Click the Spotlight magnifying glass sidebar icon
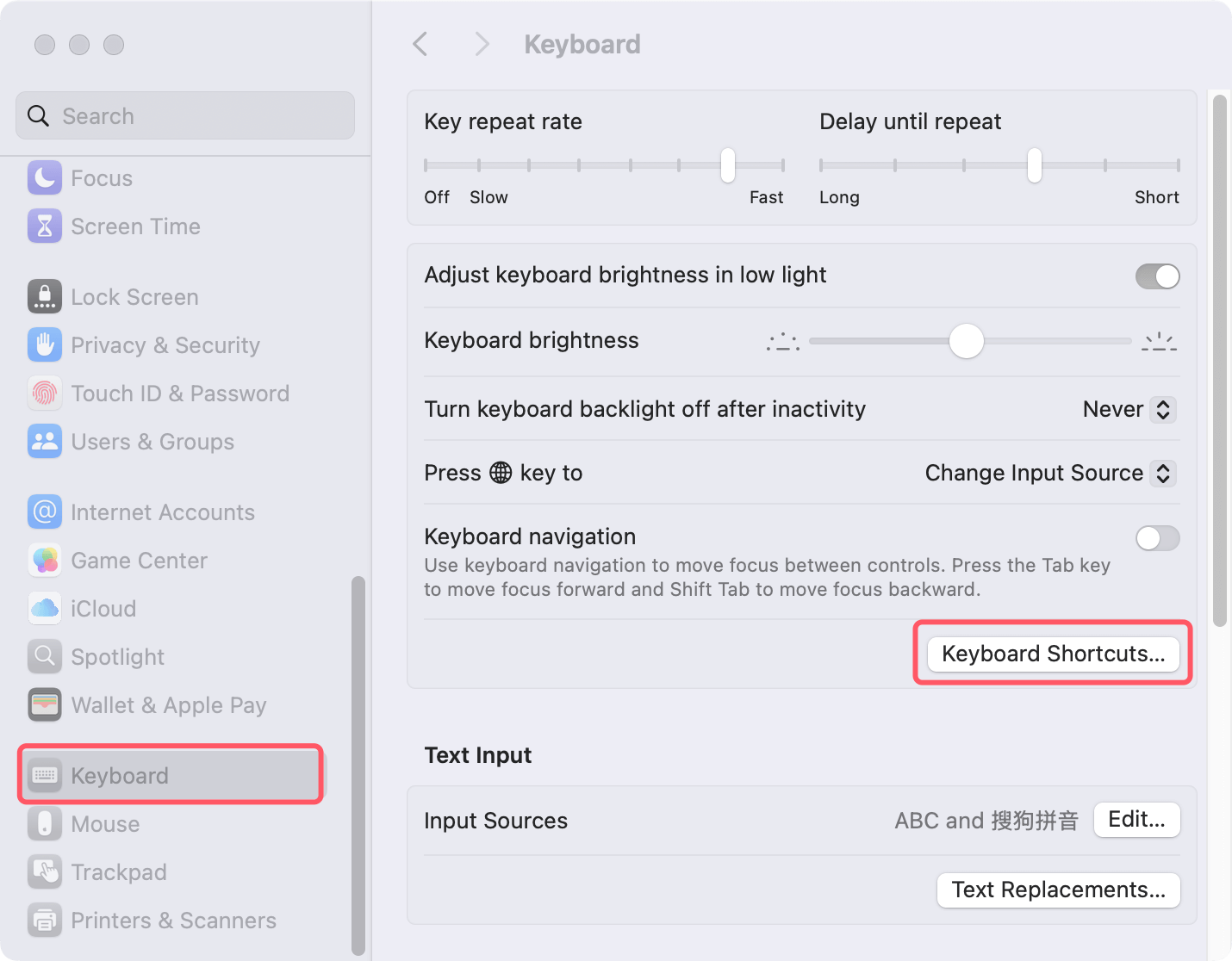This screenshot has height=961, width=1232. tap(45, 656)
